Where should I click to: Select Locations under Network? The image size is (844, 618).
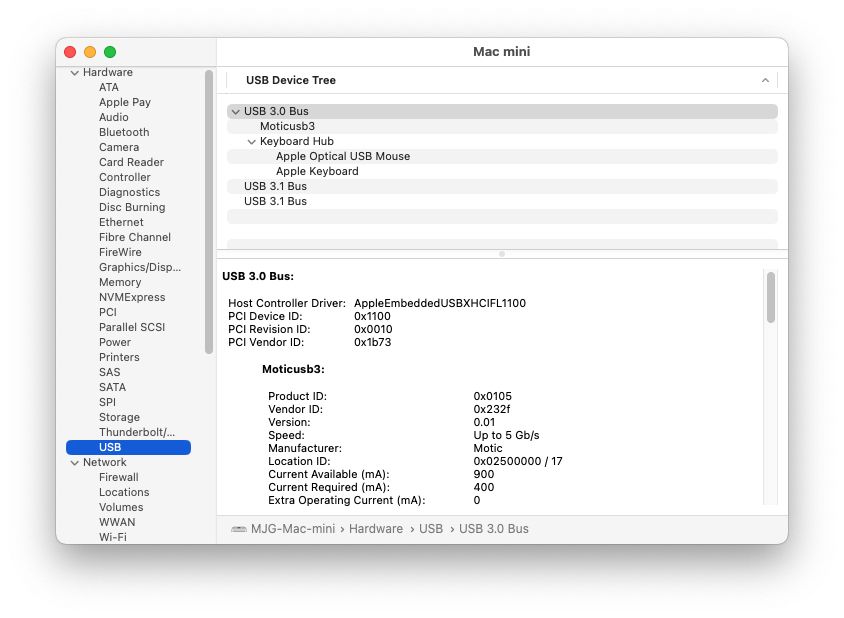[124, 493]
